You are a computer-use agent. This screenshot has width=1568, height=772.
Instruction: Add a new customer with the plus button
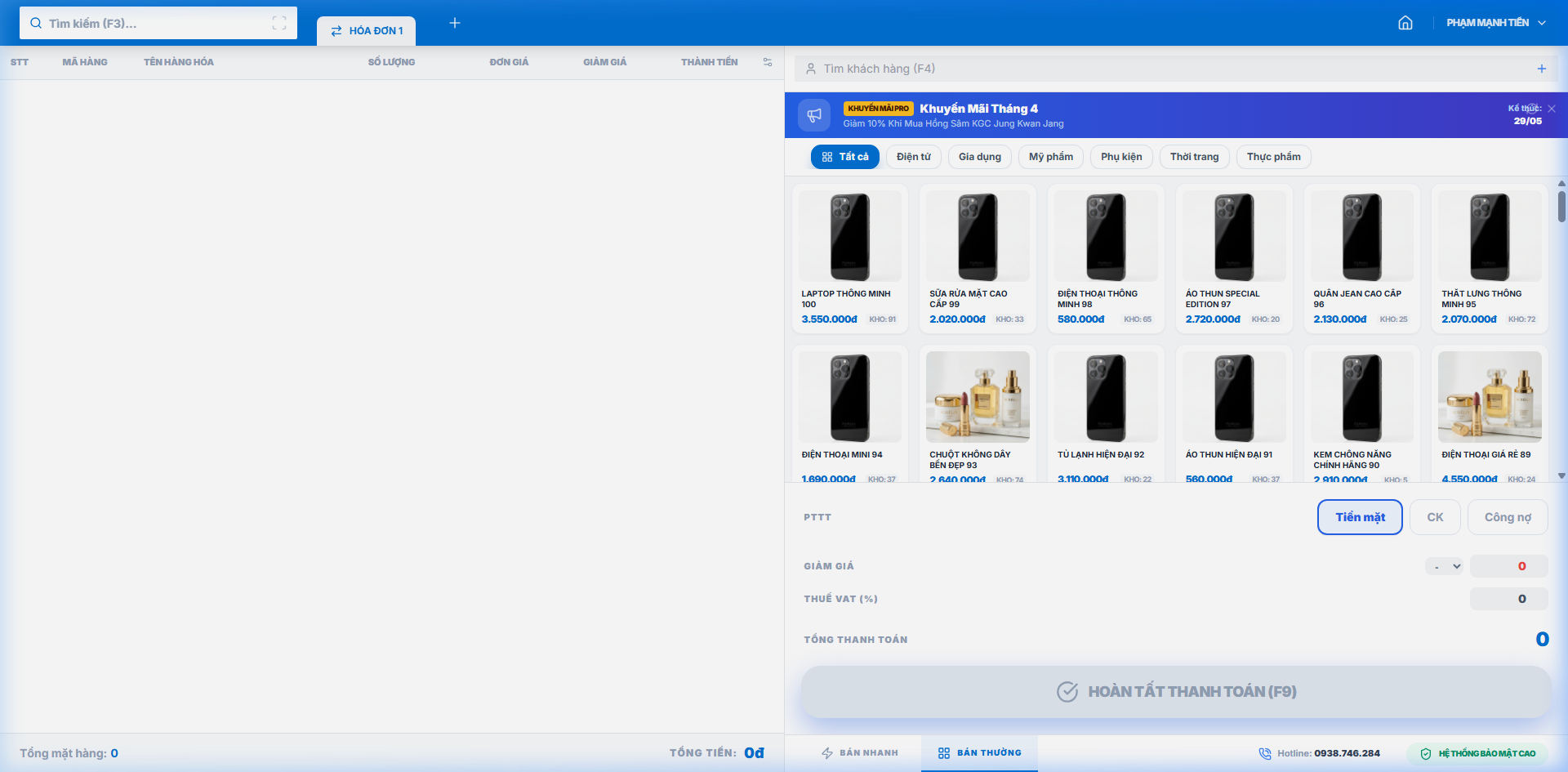coord(1542,69)
